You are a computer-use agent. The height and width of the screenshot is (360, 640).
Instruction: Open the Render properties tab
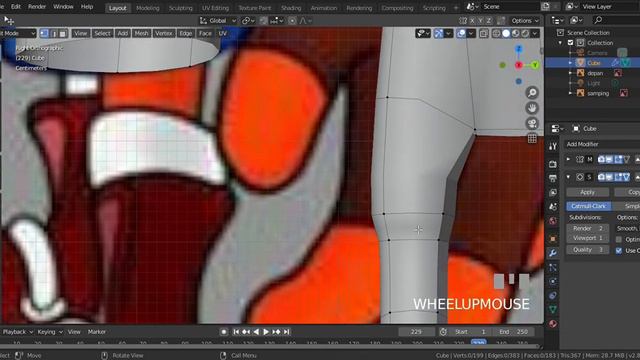(553, 164)
